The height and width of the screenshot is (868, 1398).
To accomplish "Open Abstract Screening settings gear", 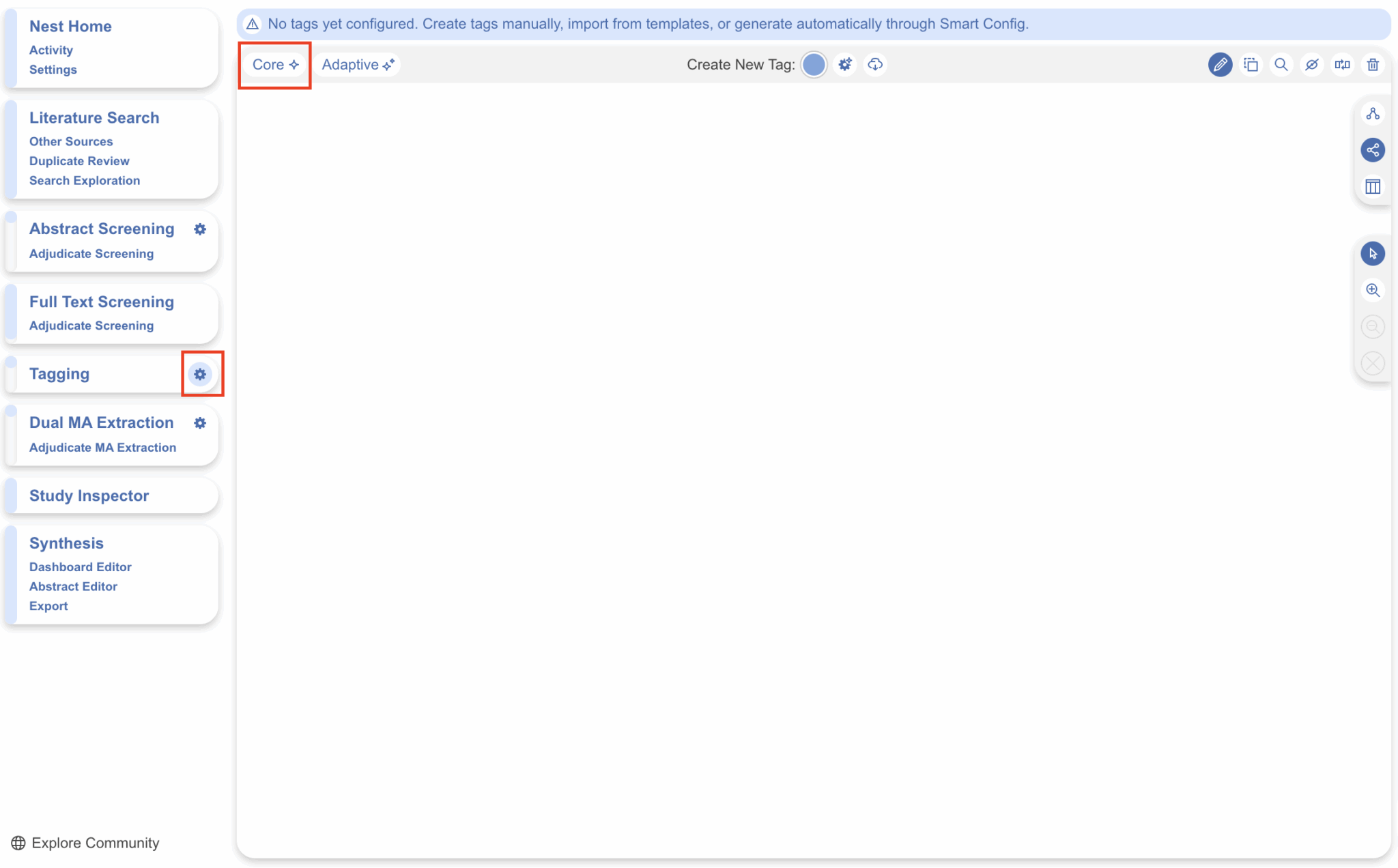I will click(x=200, y=229).
